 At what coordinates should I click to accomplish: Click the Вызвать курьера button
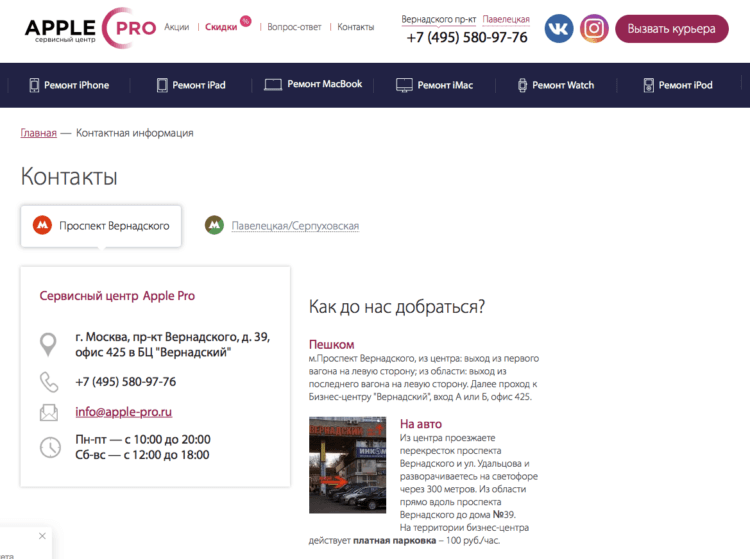pos(672,29)
